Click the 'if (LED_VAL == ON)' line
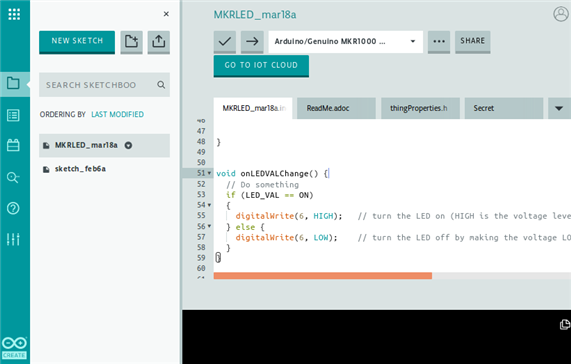The width and height of the screenshot is (571, 364). click(269, 195)
